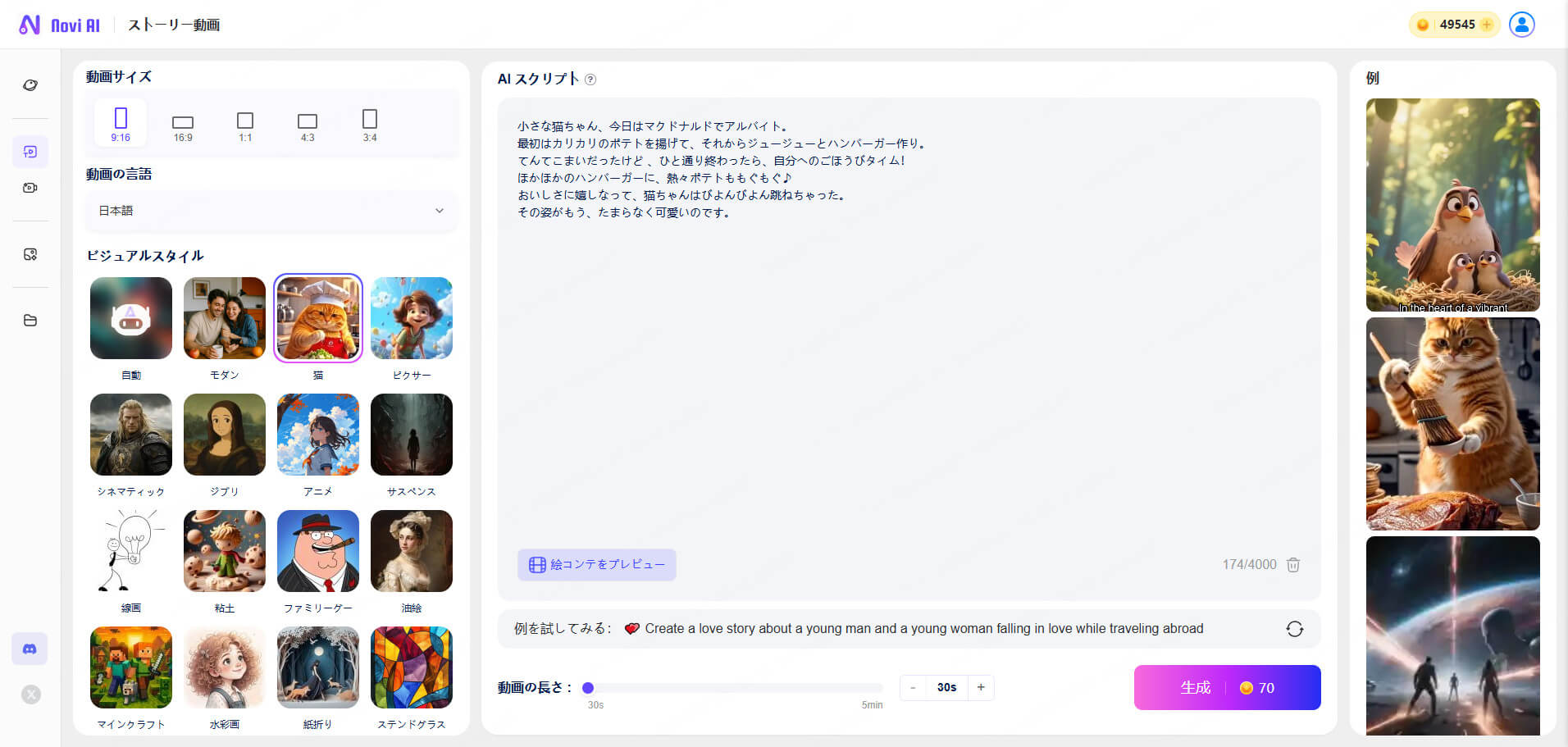Try the love story example prompt
Image resolution: width=1568 pixels, height=747 pixels.
pyautogui.click(x=923, y=628)
